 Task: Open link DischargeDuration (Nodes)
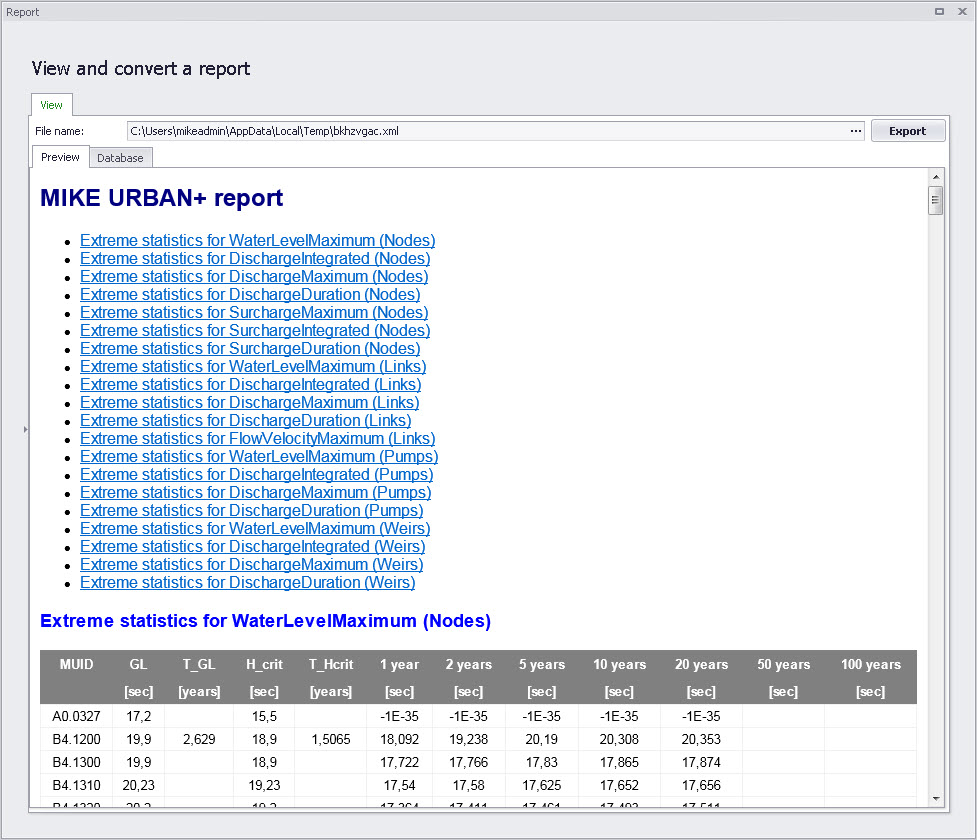click(x=250, y=295)
